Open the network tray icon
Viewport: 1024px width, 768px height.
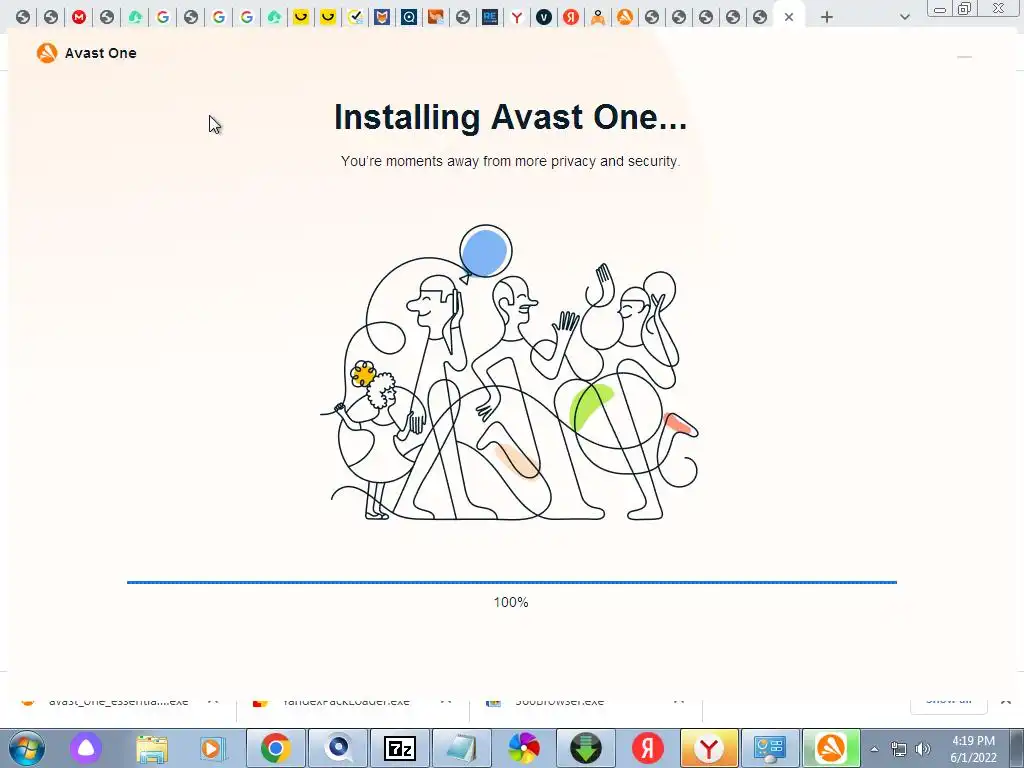[899, 749]
